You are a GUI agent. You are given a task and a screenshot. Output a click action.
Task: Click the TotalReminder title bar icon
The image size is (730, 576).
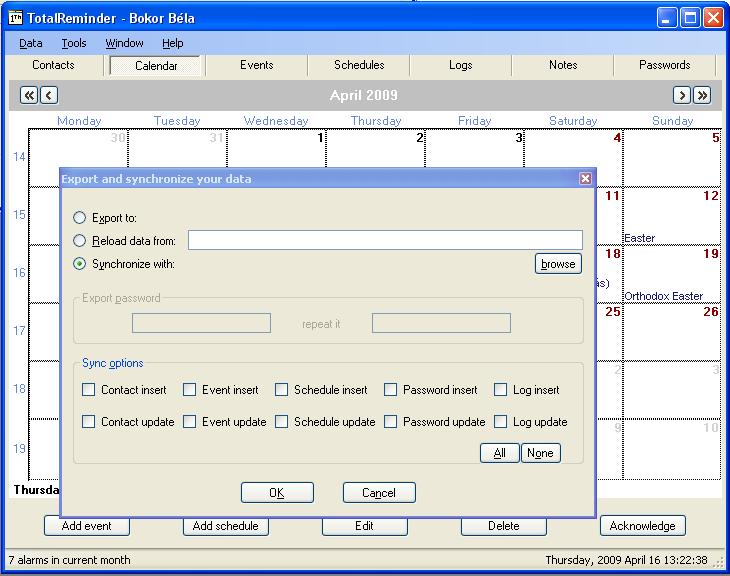pyautogui.click(x=15, y=17)
